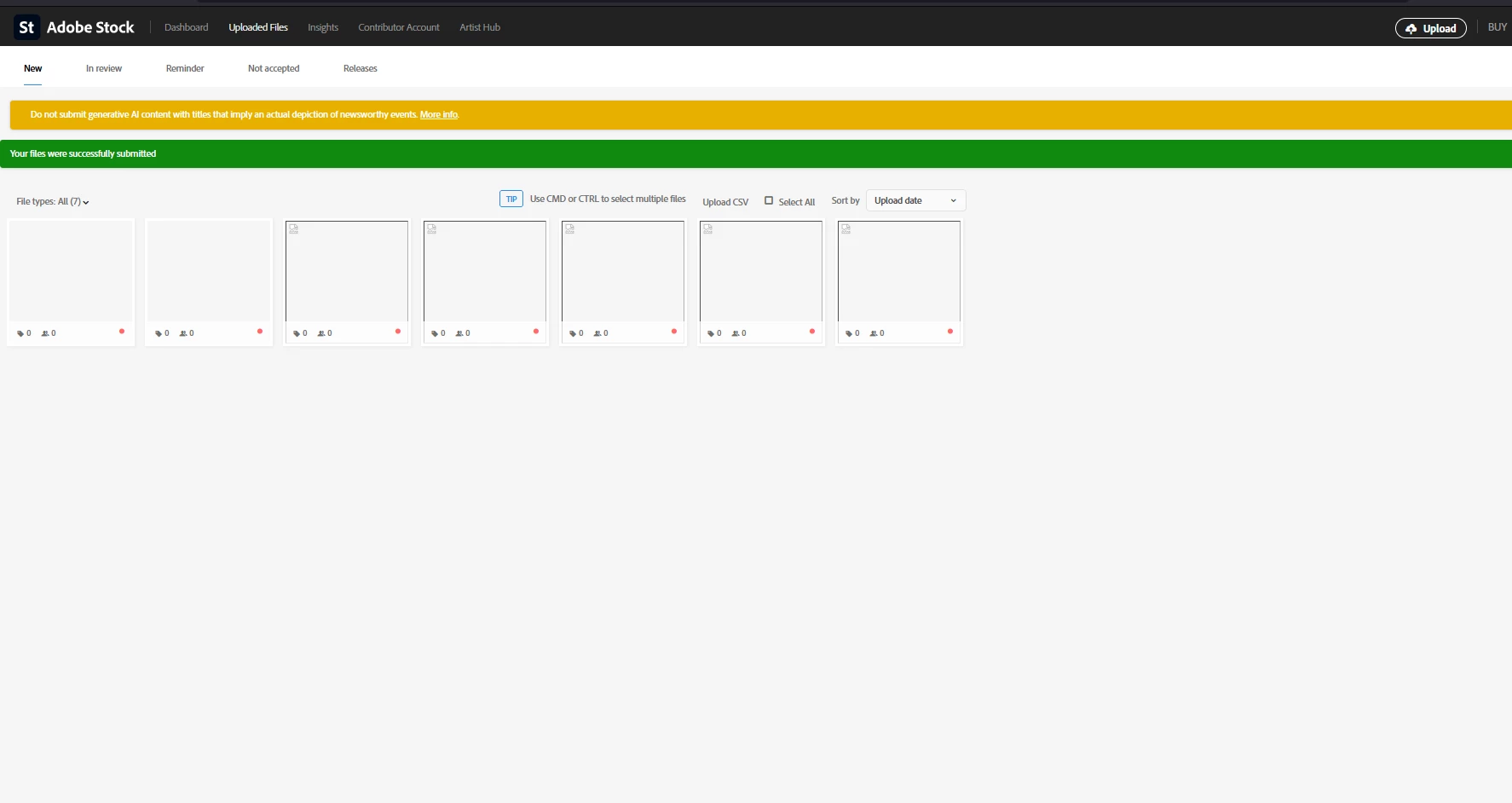The height and width of the screenshot is (803, 1512).
Task: Expand the File types: All (7) filter
Action: click(53, 202)
